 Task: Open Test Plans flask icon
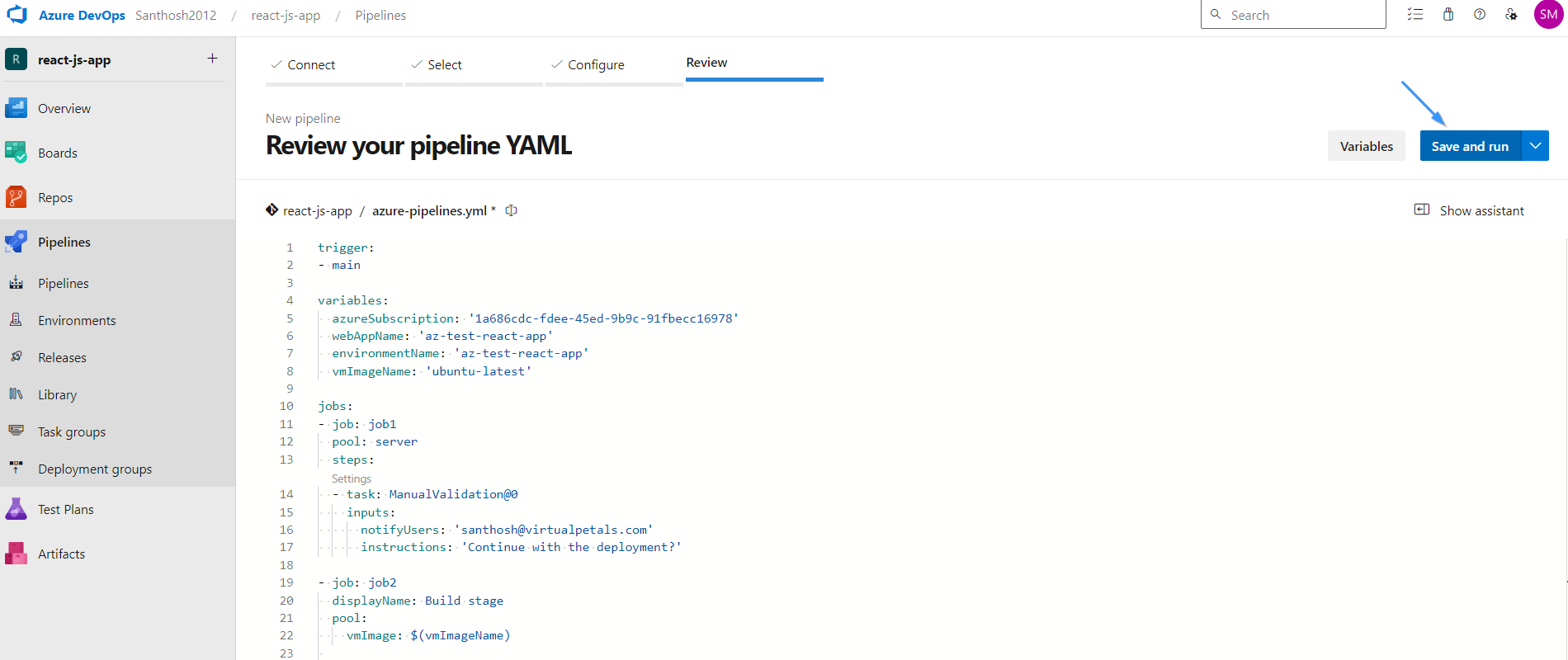pos(16,509)
